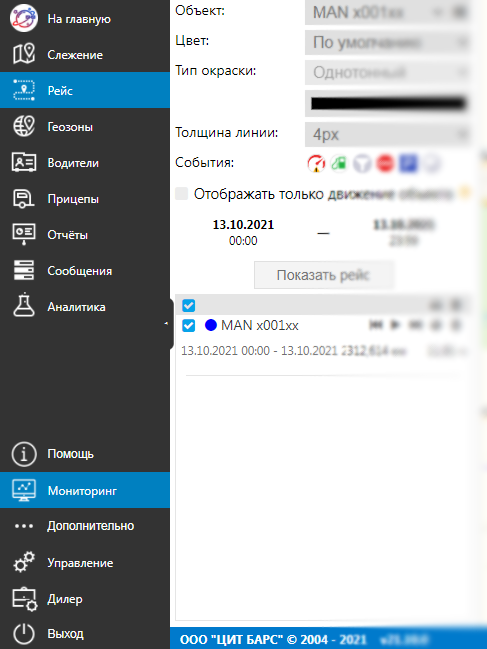Open the Слежение tracking section
The height and width of the screenshot is (649, 487).
pyautogui.click(x=85, y=55)
